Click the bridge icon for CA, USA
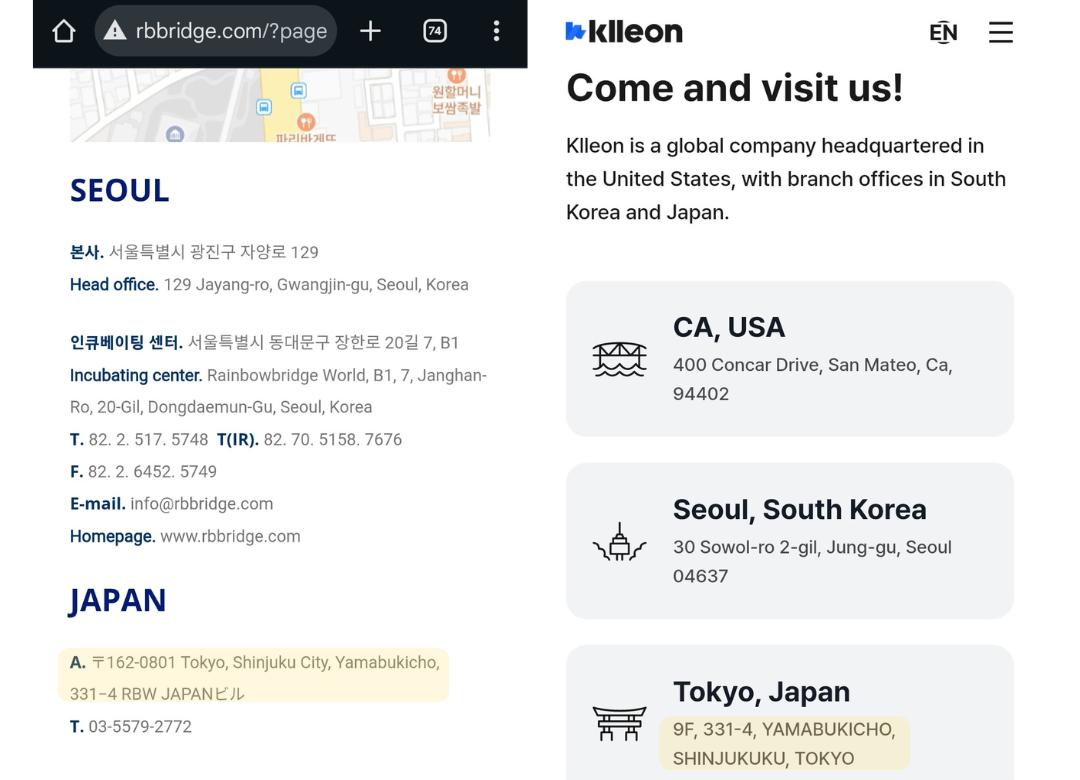Image resolution: width=1080 pixels, height=780 pixels. 619,359
